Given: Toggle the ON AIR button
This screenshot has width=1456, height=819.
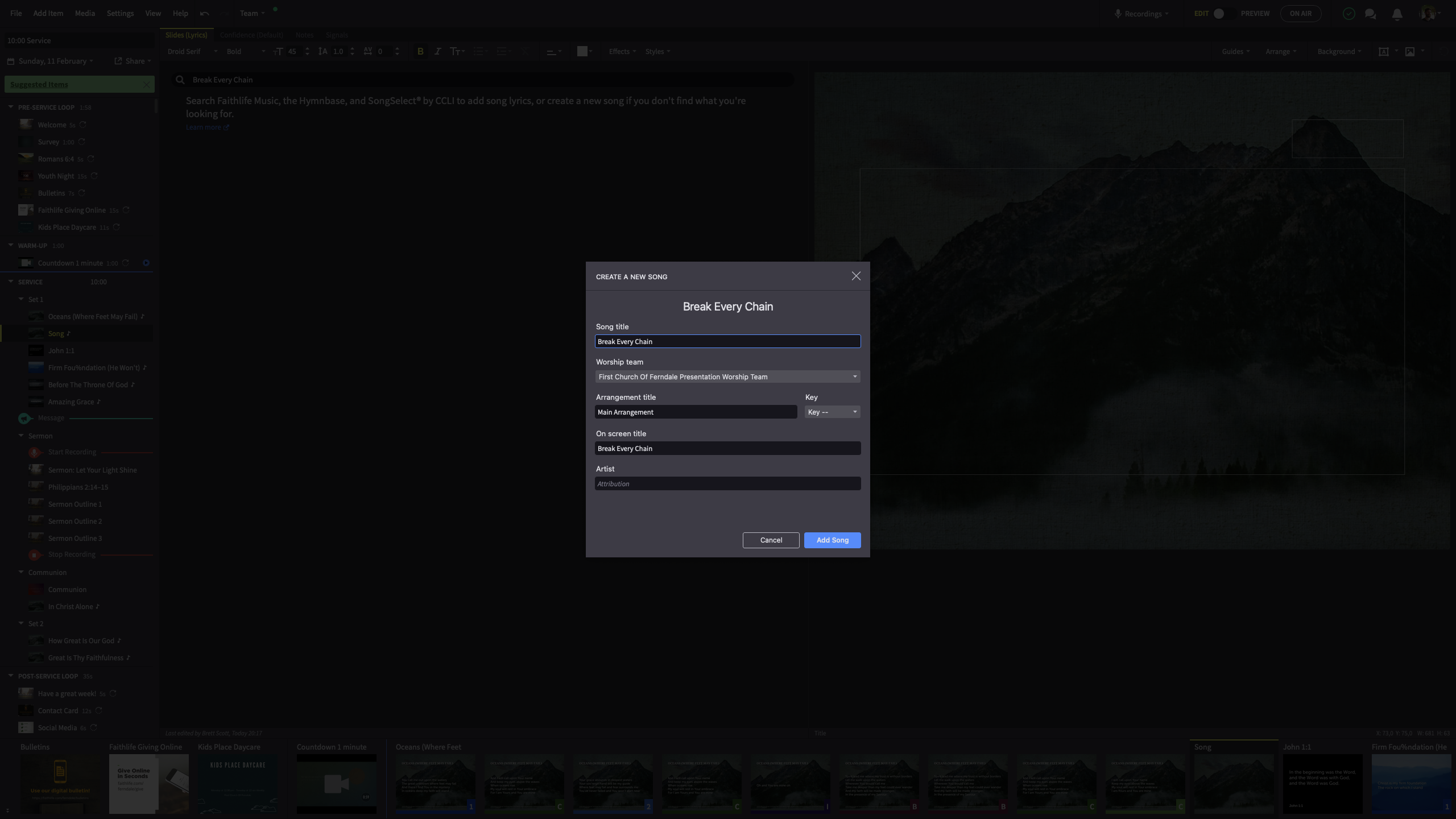Looking at the screenshot, I should pos(1300,14).
